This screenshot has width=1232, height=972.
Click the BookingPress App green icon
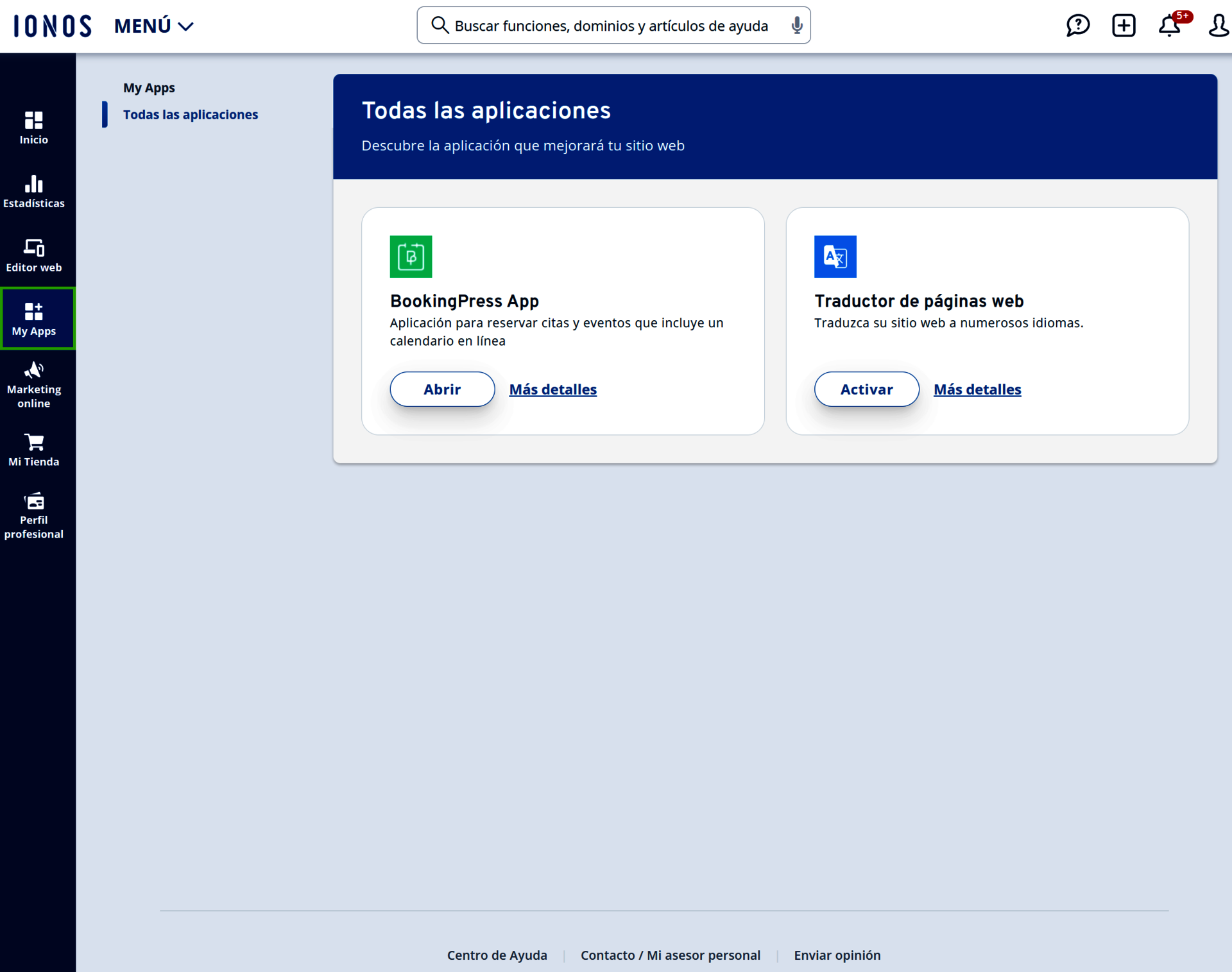pyautogui.click(x=411, y=257)
